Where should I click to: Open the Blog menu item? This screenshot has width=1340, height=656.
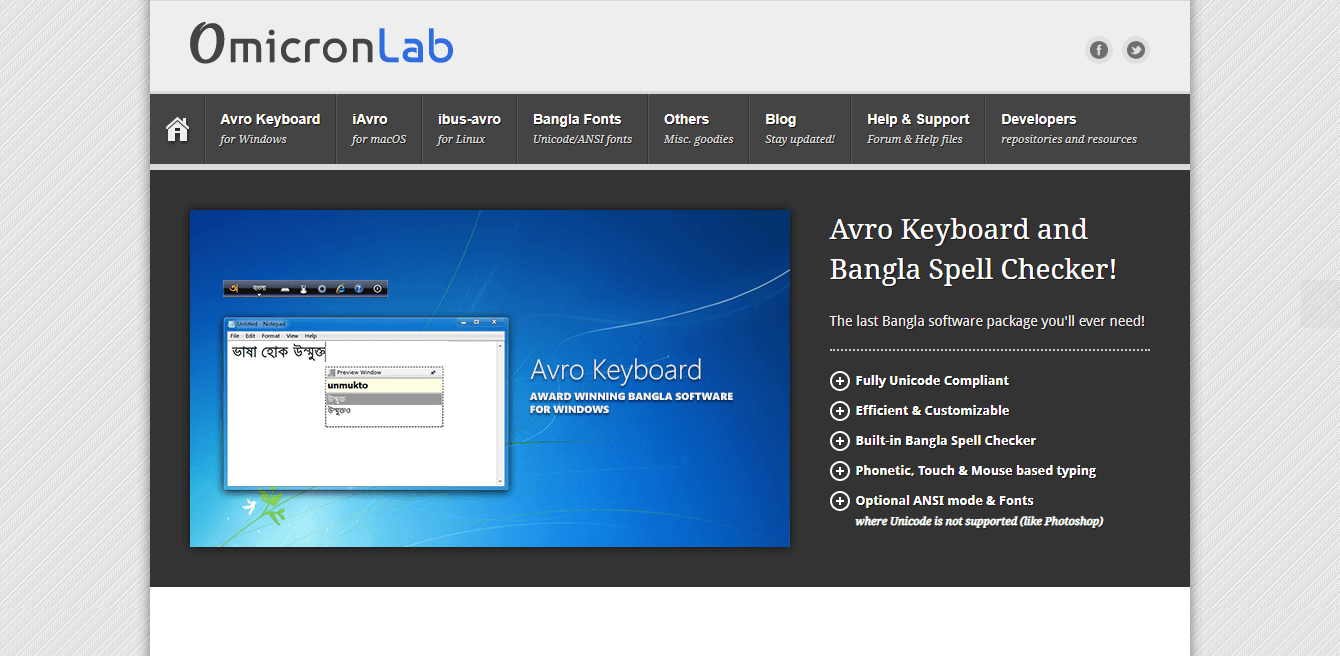[800, 129]
